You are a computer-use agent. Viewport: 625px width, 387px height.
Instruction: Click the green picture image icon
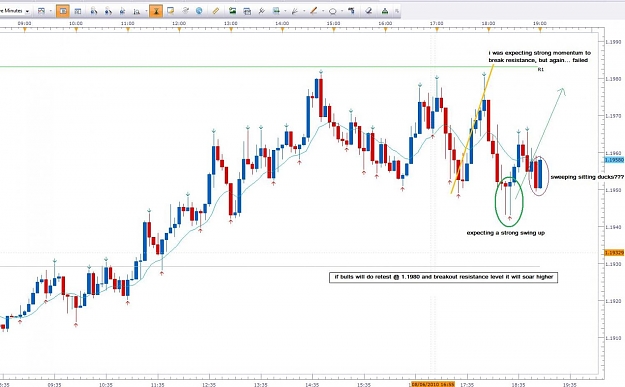(232, 11)
